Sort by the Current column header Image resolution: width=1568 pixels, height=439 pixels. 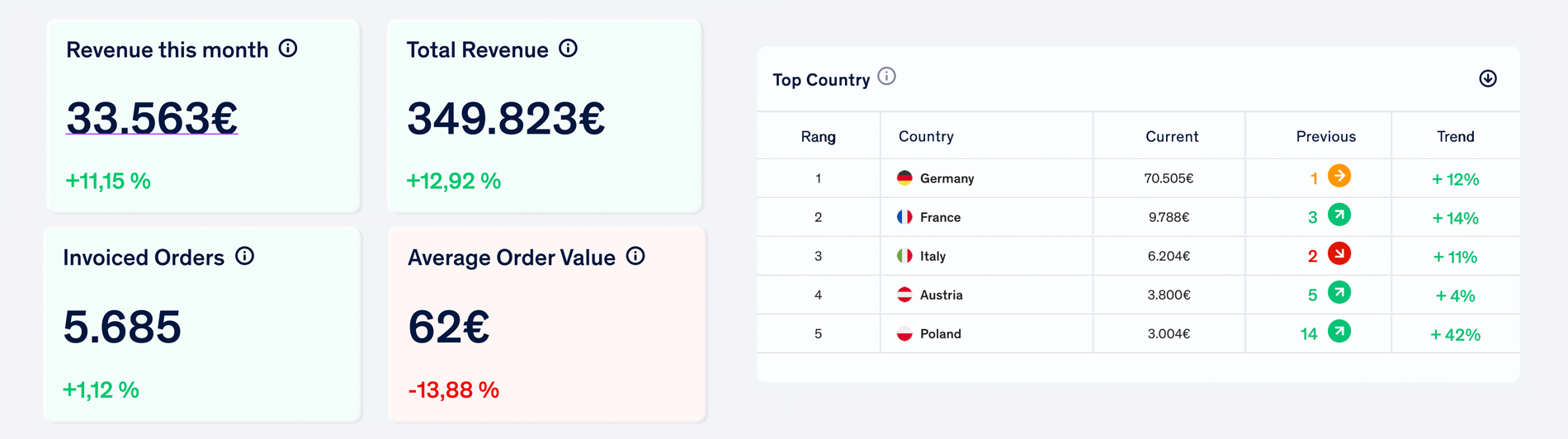1171,136
